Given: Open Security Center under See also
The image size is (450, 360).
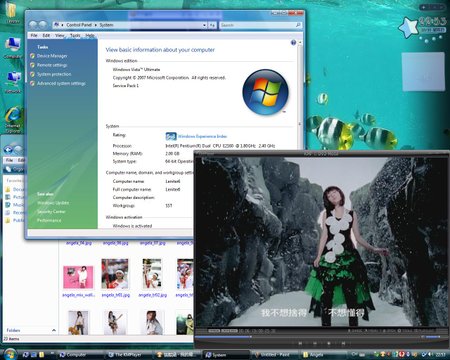Looking at the screenshot, I should point(51,212).
